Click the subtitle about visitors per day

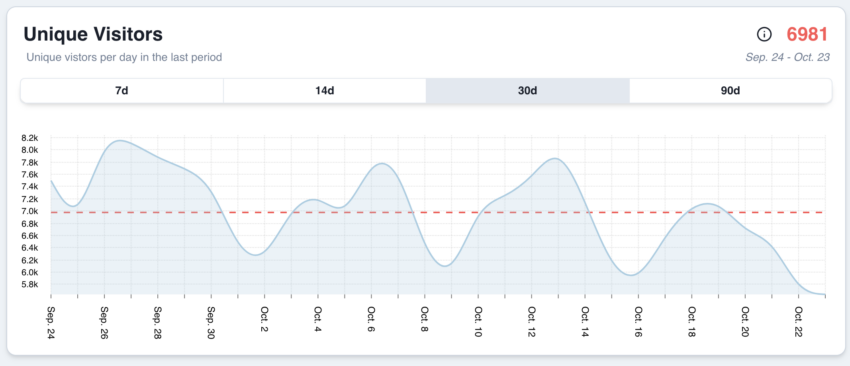point(124,57)
